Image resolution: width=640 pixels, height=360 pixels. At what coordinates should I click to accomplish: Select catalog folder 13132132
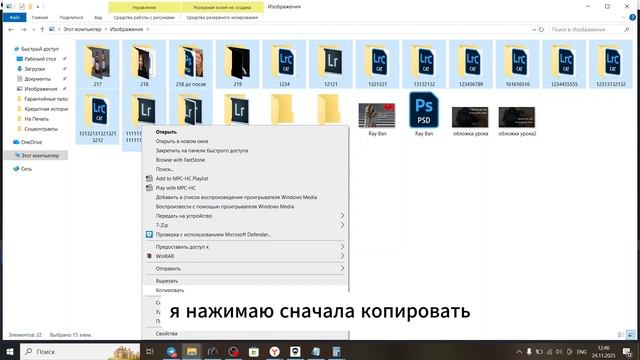tap(424, 64)
